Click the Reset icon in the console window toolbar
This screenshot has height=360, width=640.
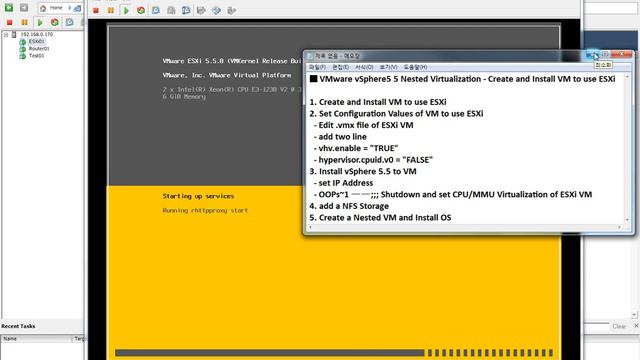[x=141, y=10]
